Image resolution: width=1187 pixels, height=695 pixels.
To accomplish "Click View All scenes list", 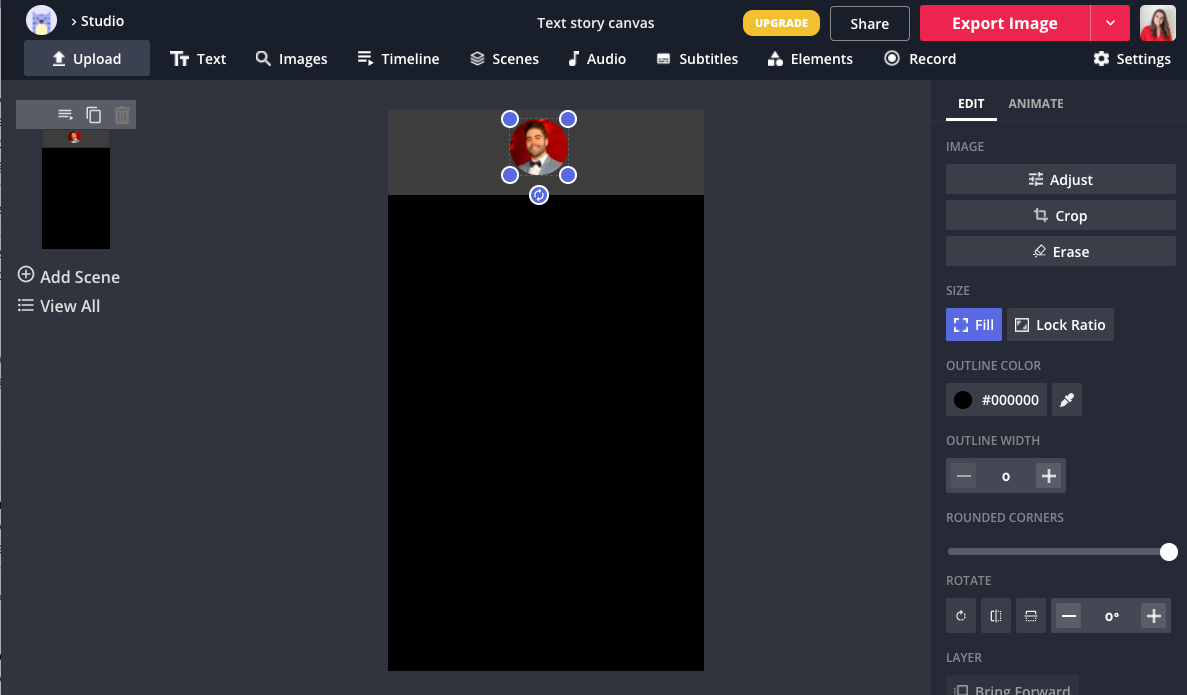I will pyautogui.click(x=60, y=306).
